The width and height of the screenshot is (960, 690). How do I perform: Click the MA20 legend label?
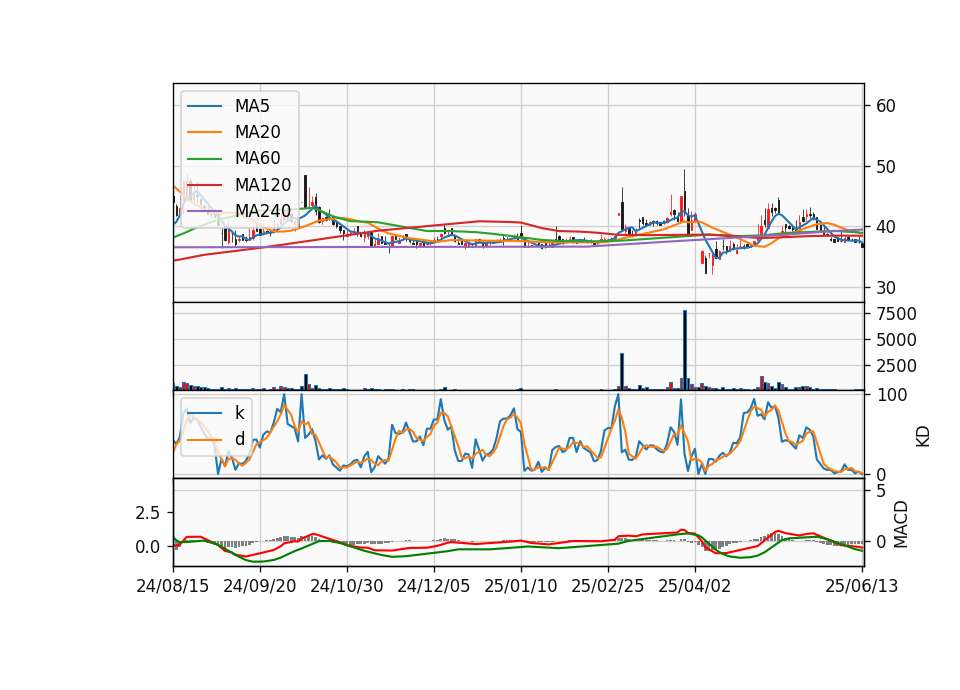[x=257, y=132]
